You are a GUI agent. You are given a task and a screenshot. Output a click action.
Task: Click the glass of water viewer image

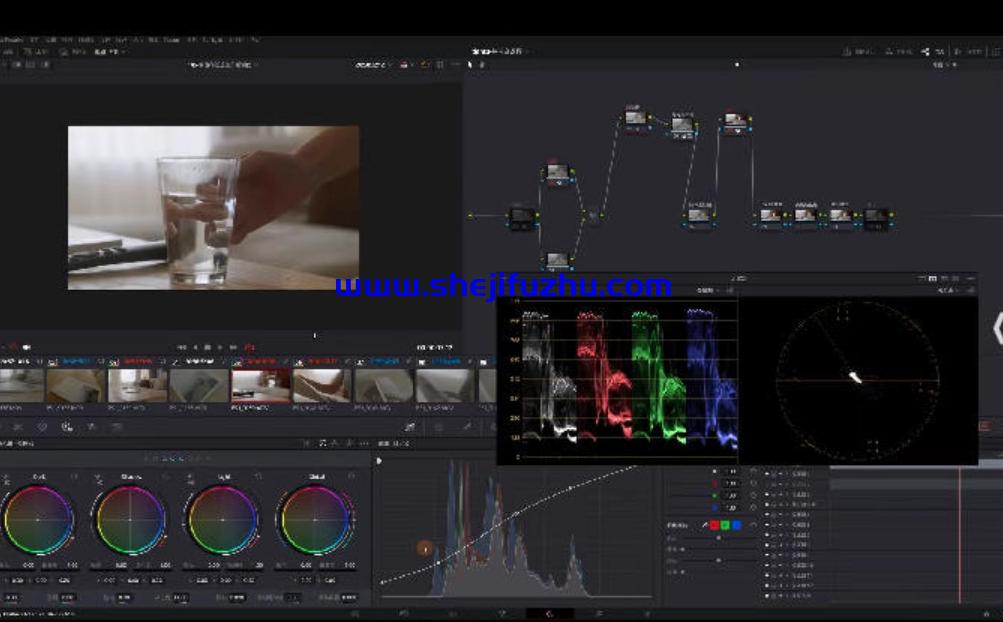[x=213, y=207]
